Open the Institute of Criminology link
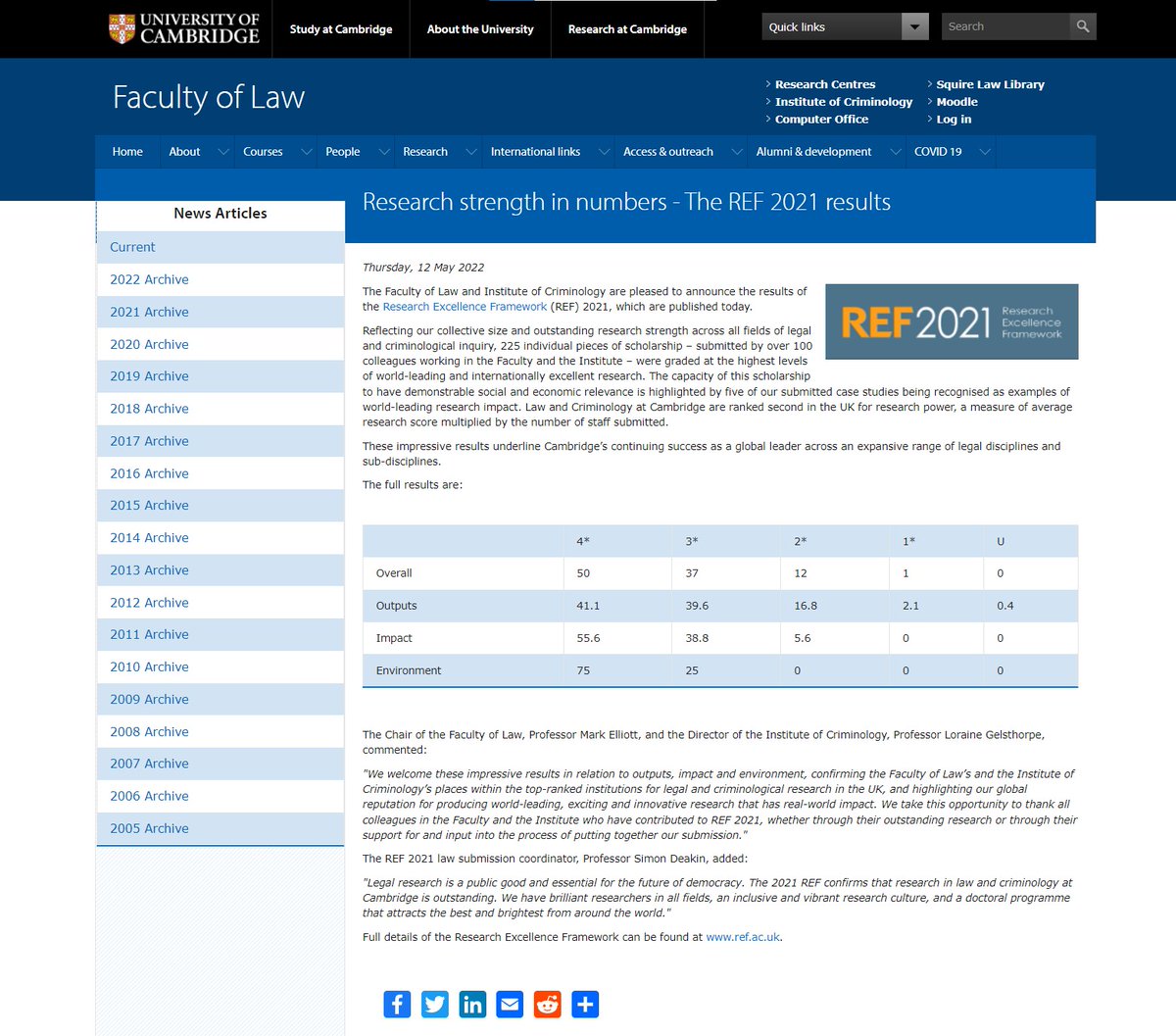The image size is (1176, 1036). pos(844,102)
